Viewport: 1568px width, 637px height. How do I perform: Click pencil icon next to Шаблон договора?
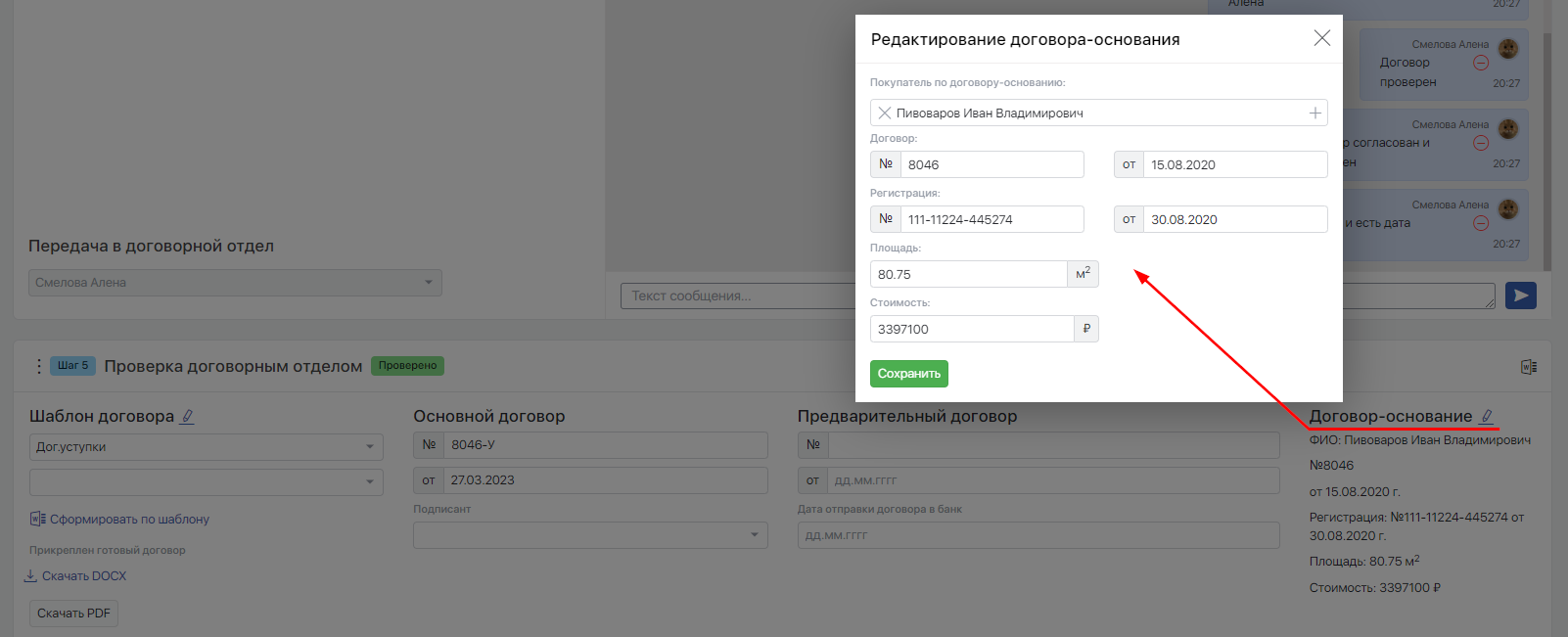tap(187, 417)
